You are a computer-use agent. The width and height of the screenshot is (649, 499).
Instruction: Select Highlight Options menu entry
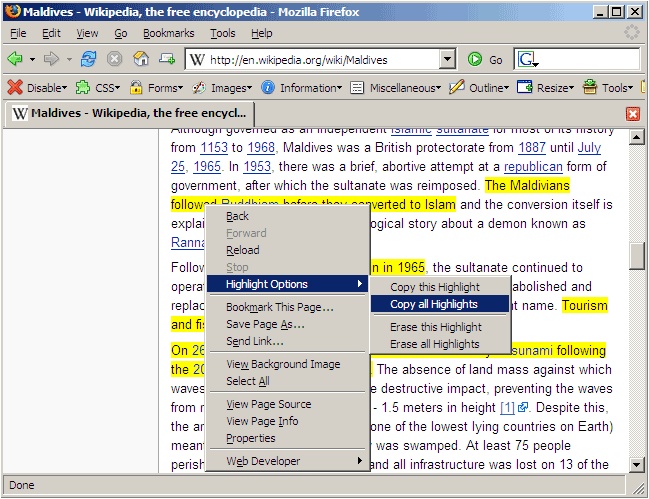[287, 284]
